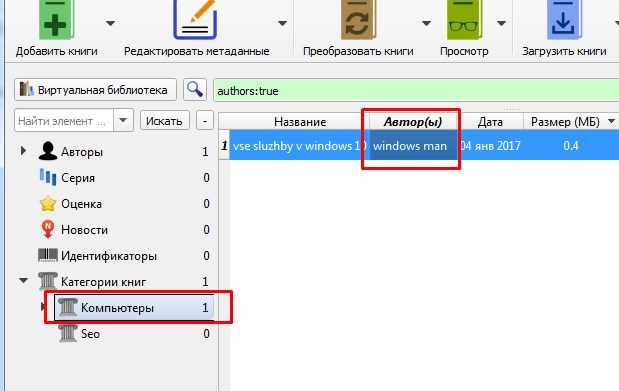Click the Edit metadata pencil icon

(x=195, y=20)
